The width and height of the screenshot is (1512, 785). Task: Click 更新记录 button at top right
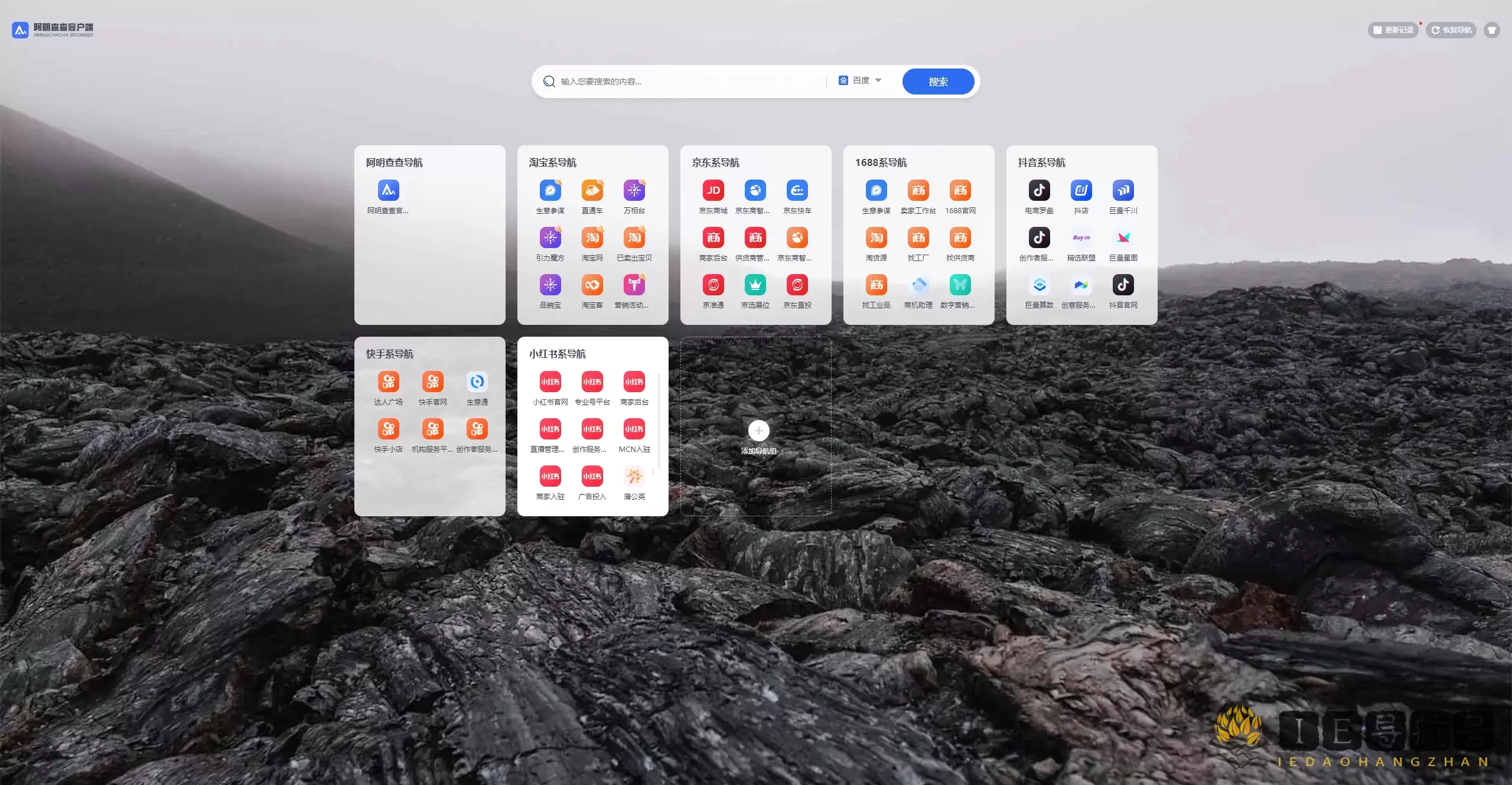(x=1393, y=30)
